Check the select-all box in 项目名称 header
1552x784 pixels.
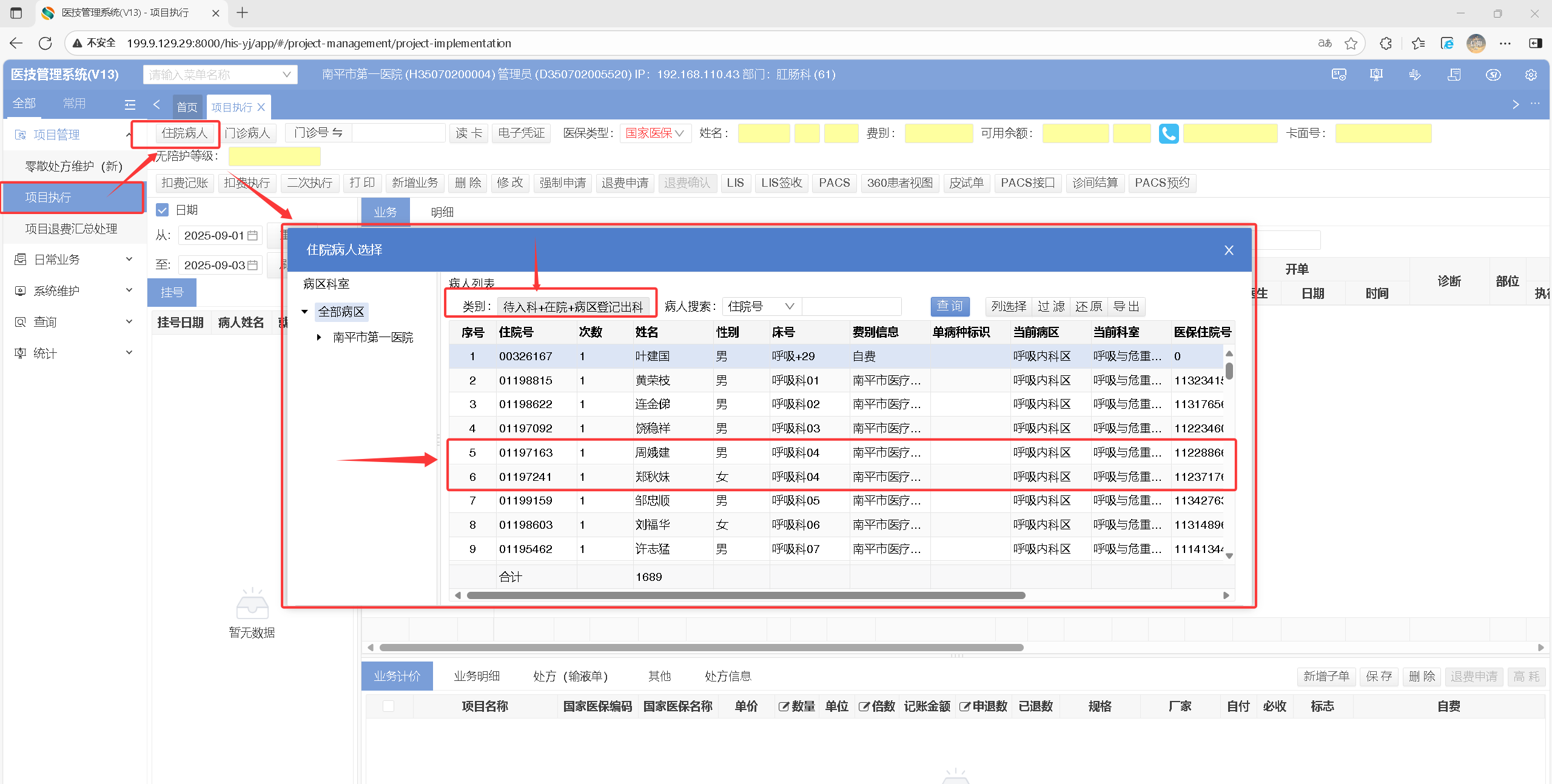pyautogui.click(x=389, y=706)
